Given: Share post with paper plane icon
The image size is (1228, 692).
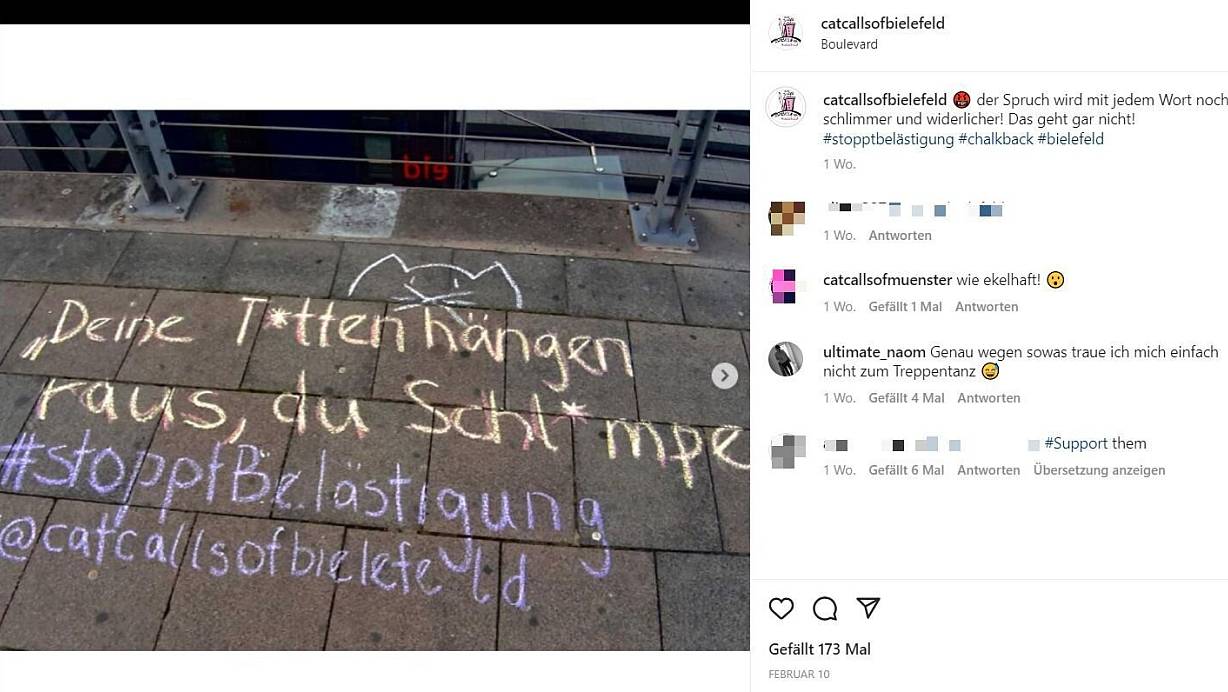Looking at the screenshot, I should 868,608.
